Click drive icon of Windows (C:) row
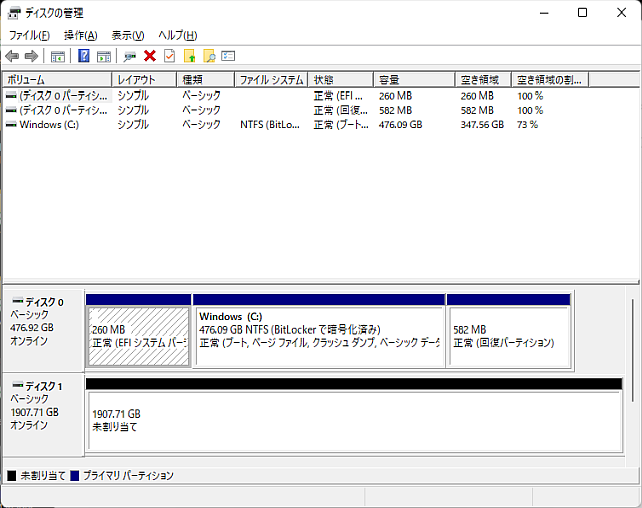Screen dimensions: 642x508 11,124
